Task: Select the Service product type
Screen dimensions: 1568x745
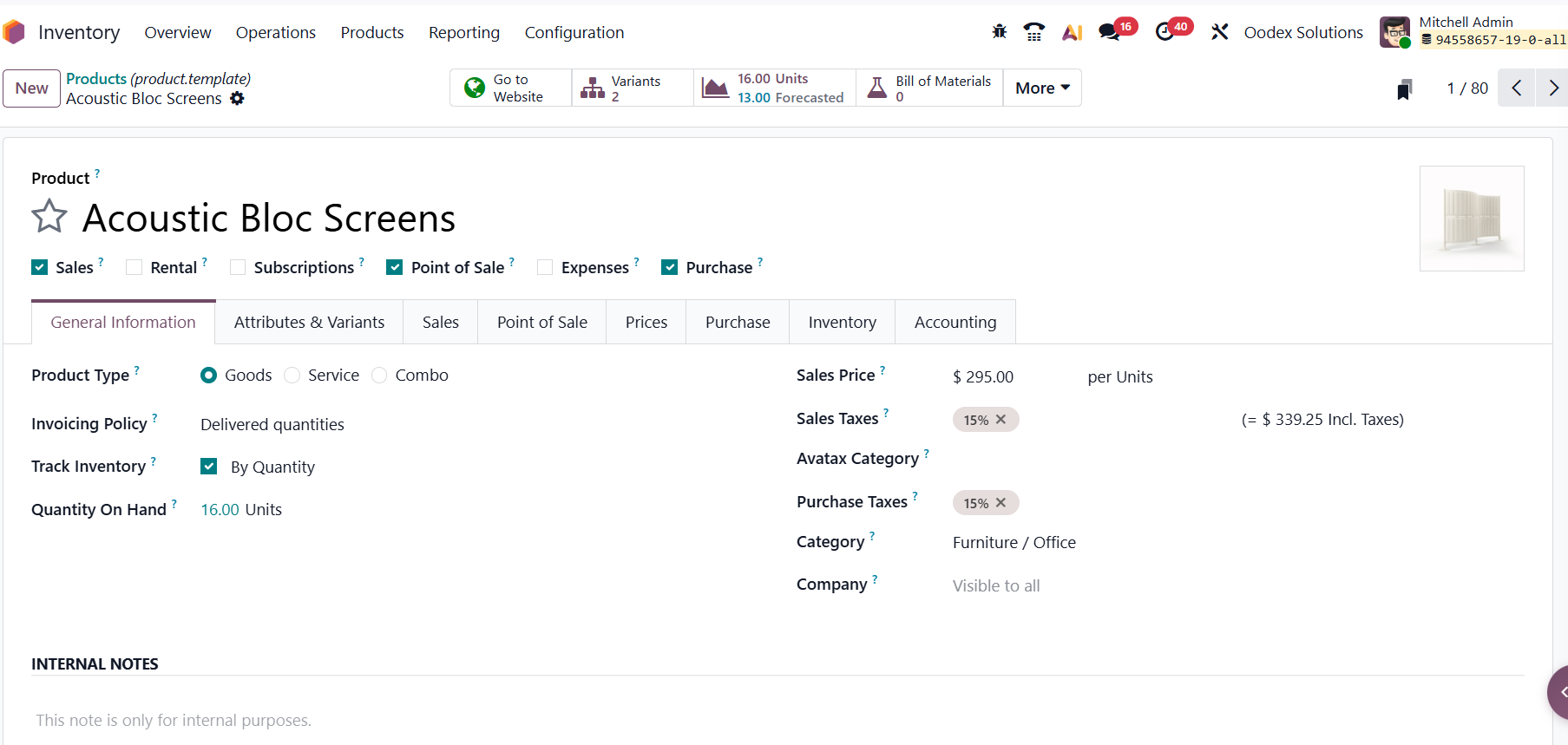Action: (x=292, y=376)
